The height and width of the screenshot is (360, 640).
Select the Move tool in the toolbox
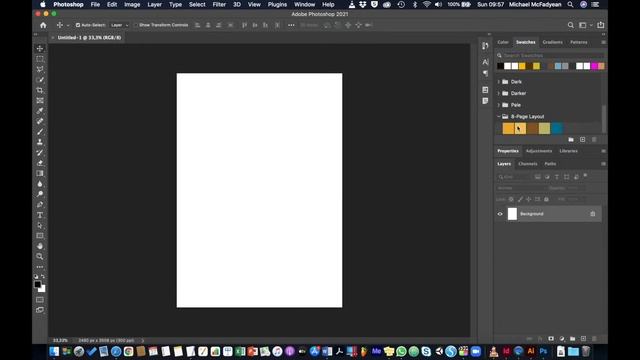pos(40,49)
